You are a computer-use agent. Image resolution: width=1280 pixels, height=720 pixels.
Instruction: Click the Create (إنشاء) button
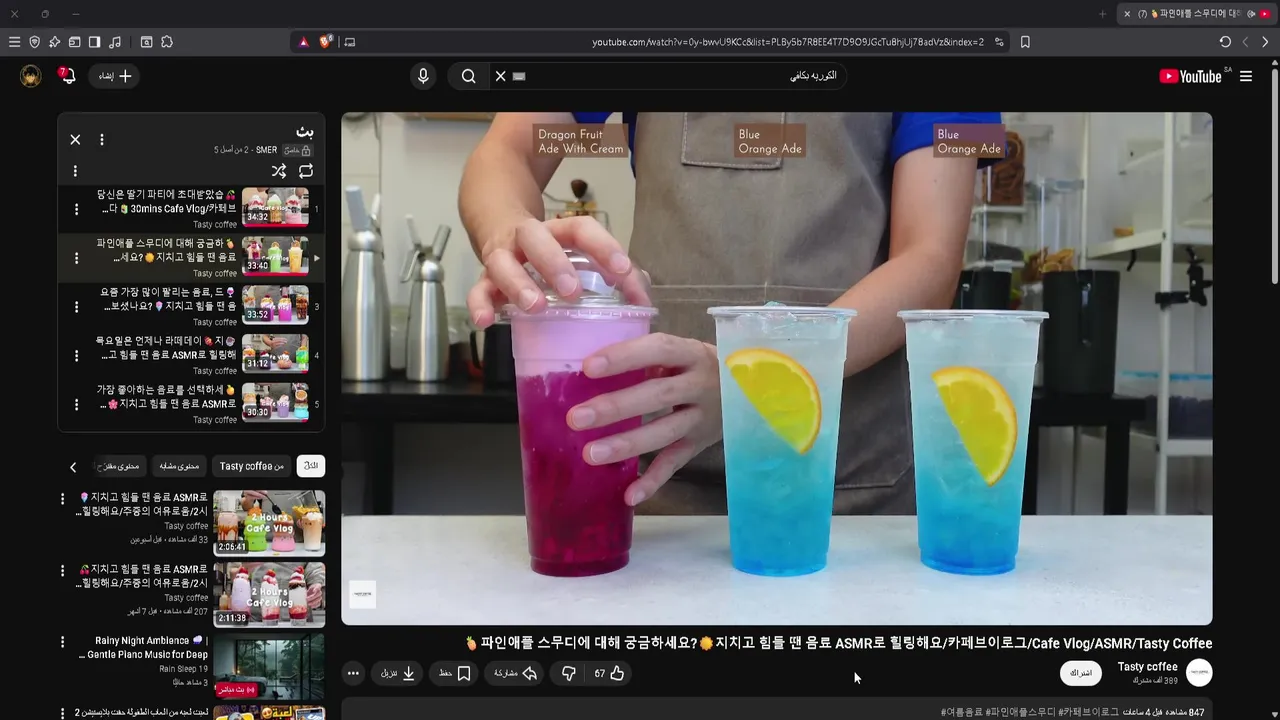[x=114, y=76]
